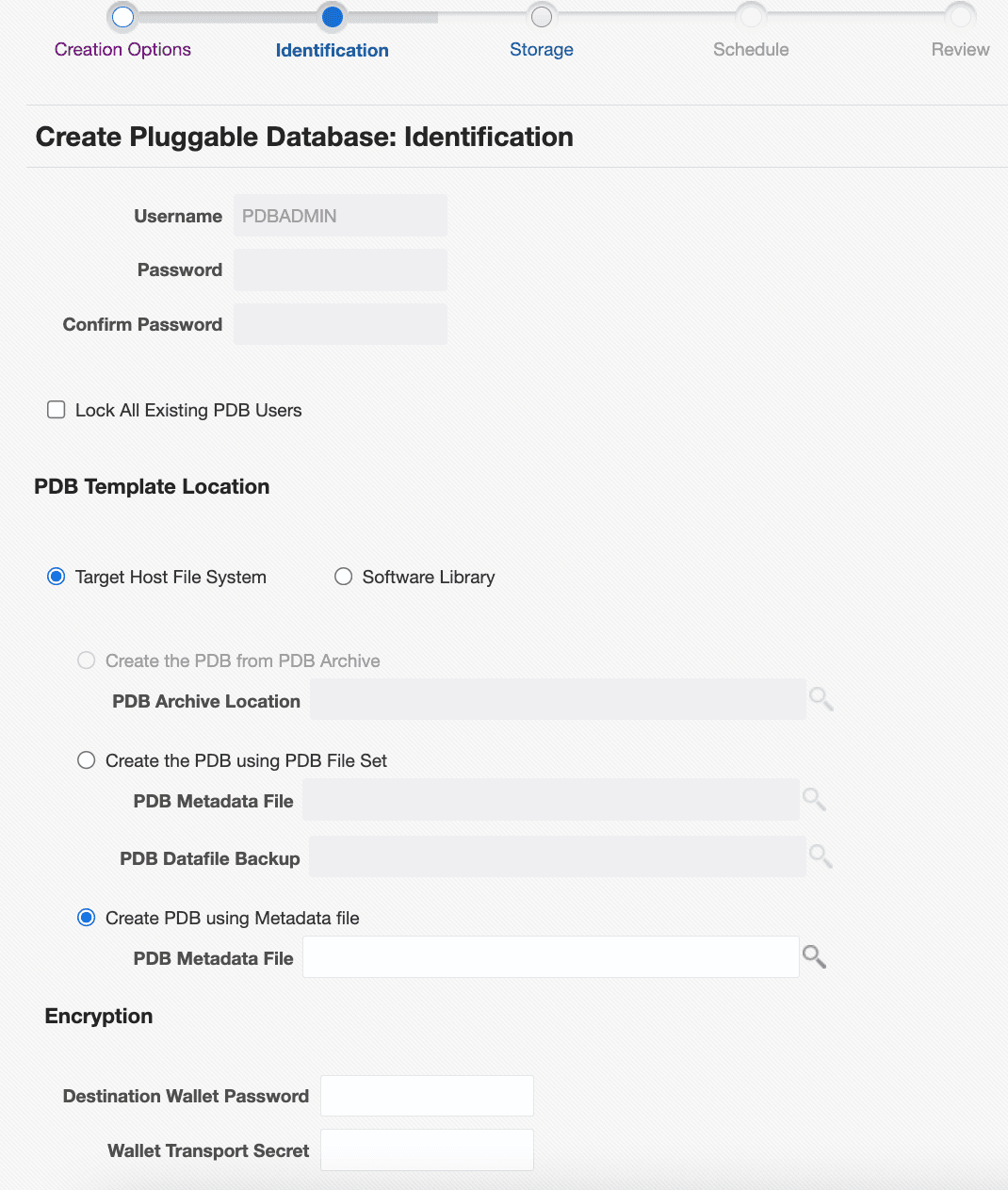Enable Lock All Existing PDB Users checkbox
The image size is (1008, 1190).
57,410
